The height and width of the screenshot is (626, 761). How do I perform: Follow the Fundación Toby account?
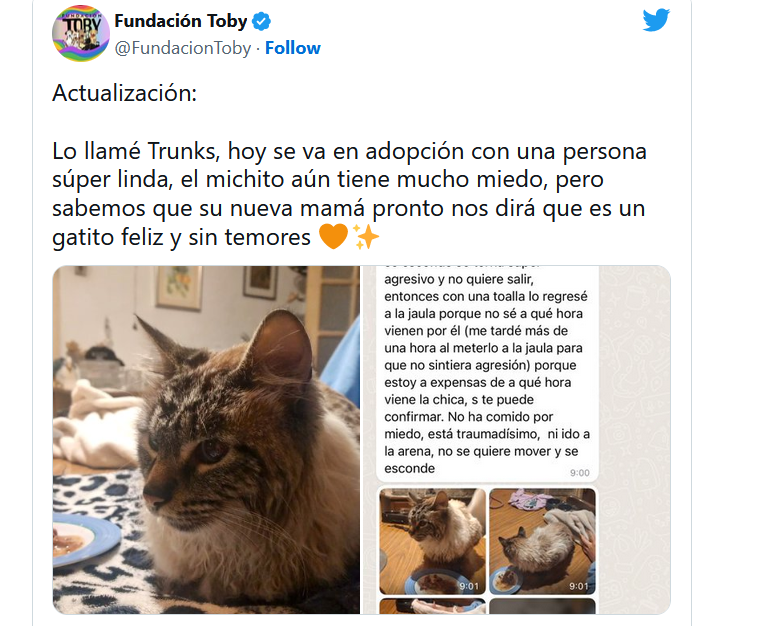[293, 48]
